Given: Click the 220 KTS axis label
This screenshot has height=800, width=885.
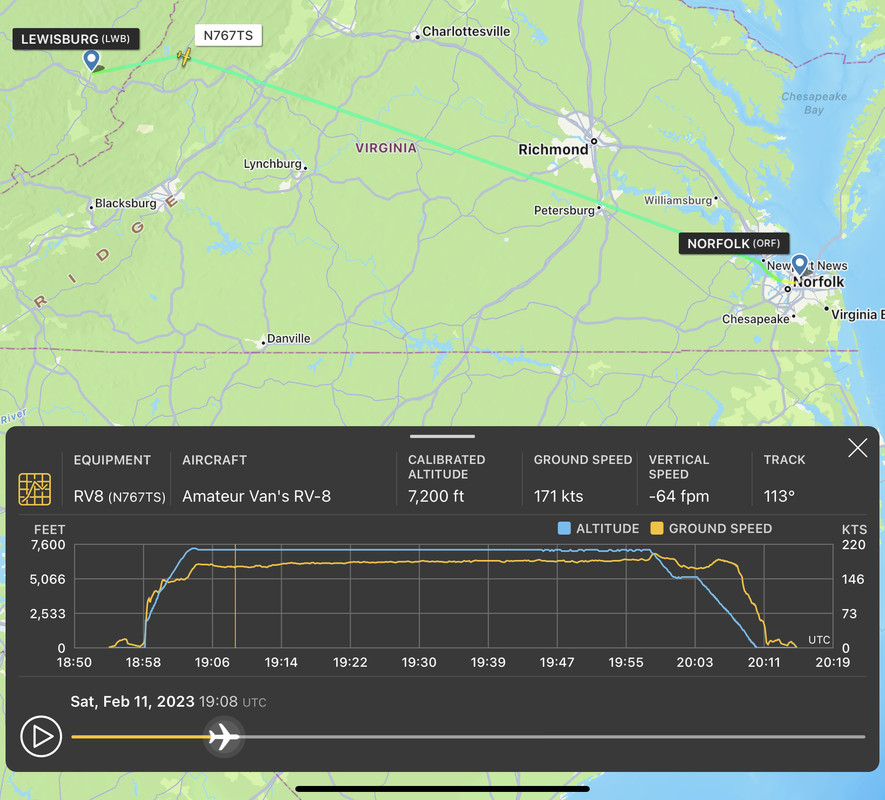Looking at the screenshot, I should click(x=853, y=545).
